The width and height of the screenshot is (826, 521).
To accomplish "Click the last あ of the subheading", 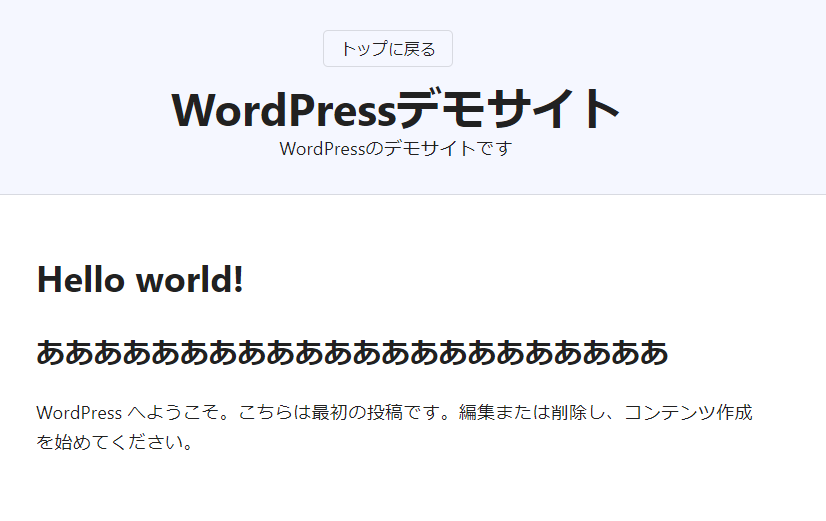I will [x=654, y=353].
